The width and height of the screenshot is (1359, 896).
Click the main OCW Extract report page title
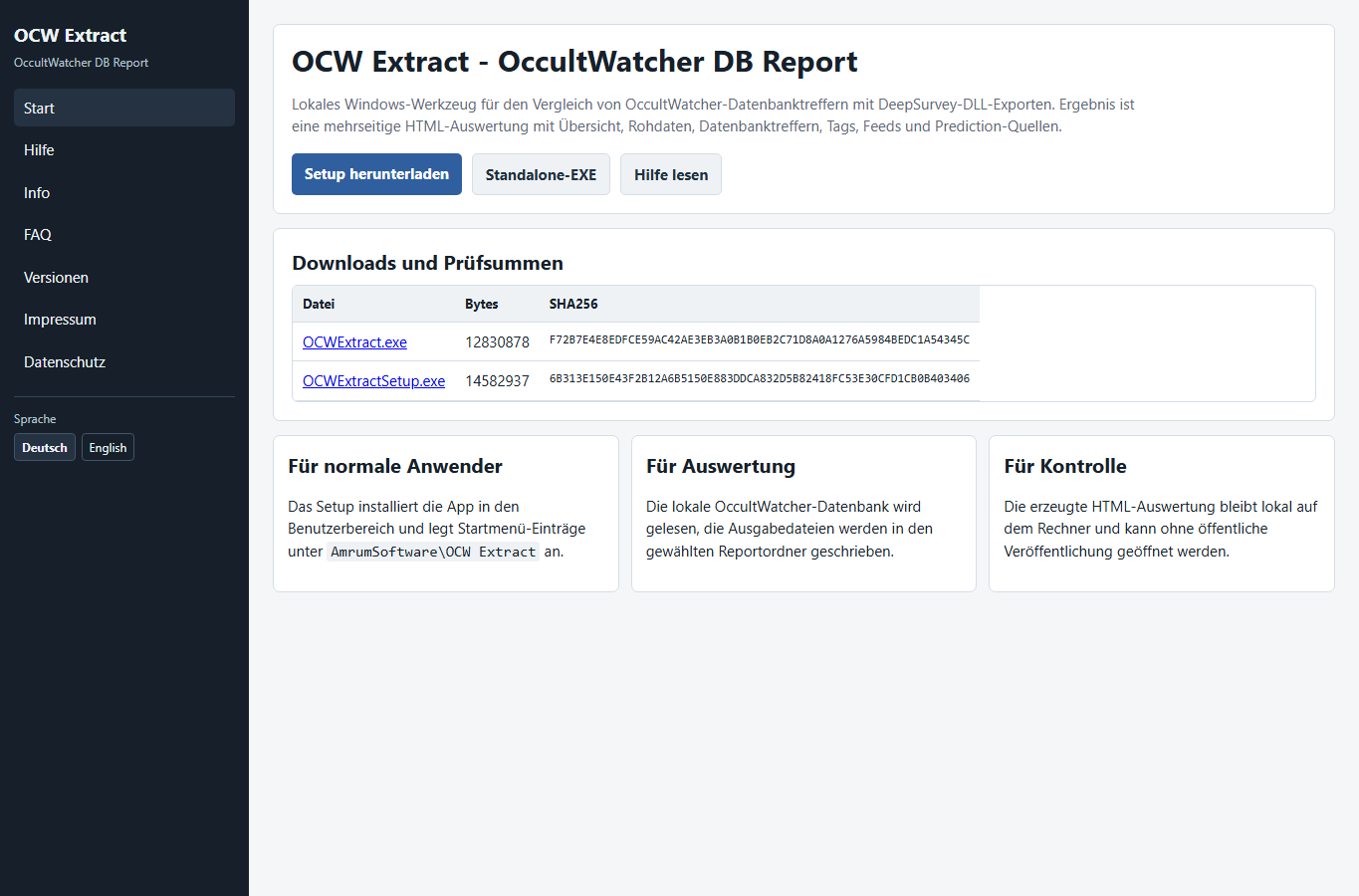point(574,62)
